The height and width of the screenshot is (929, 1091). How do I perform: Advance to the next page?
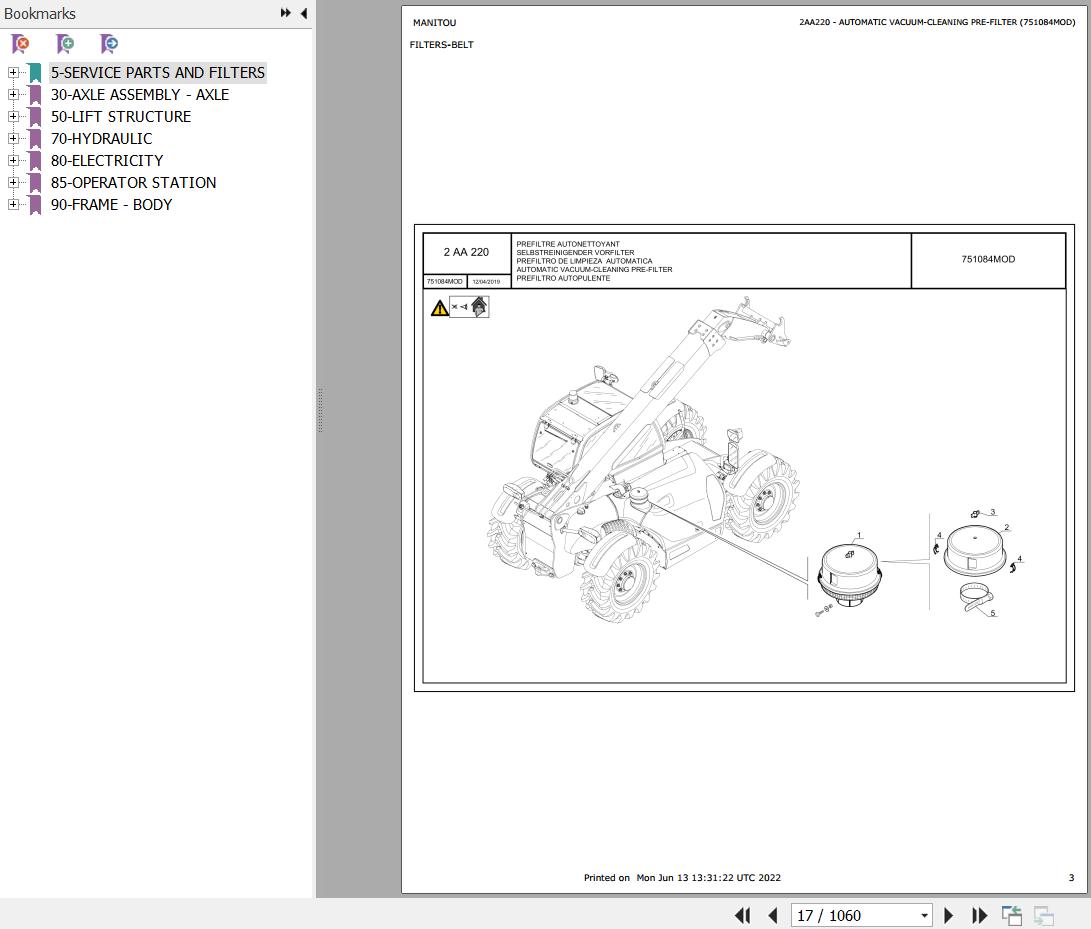click(949, 915)
